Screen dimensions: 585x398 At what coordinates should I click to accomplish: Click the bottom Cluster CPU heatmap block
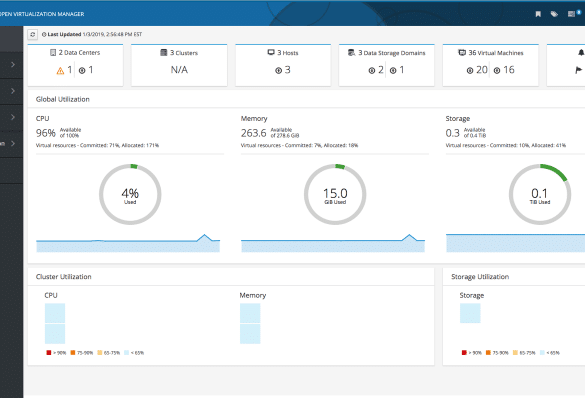tap(55, 334)
